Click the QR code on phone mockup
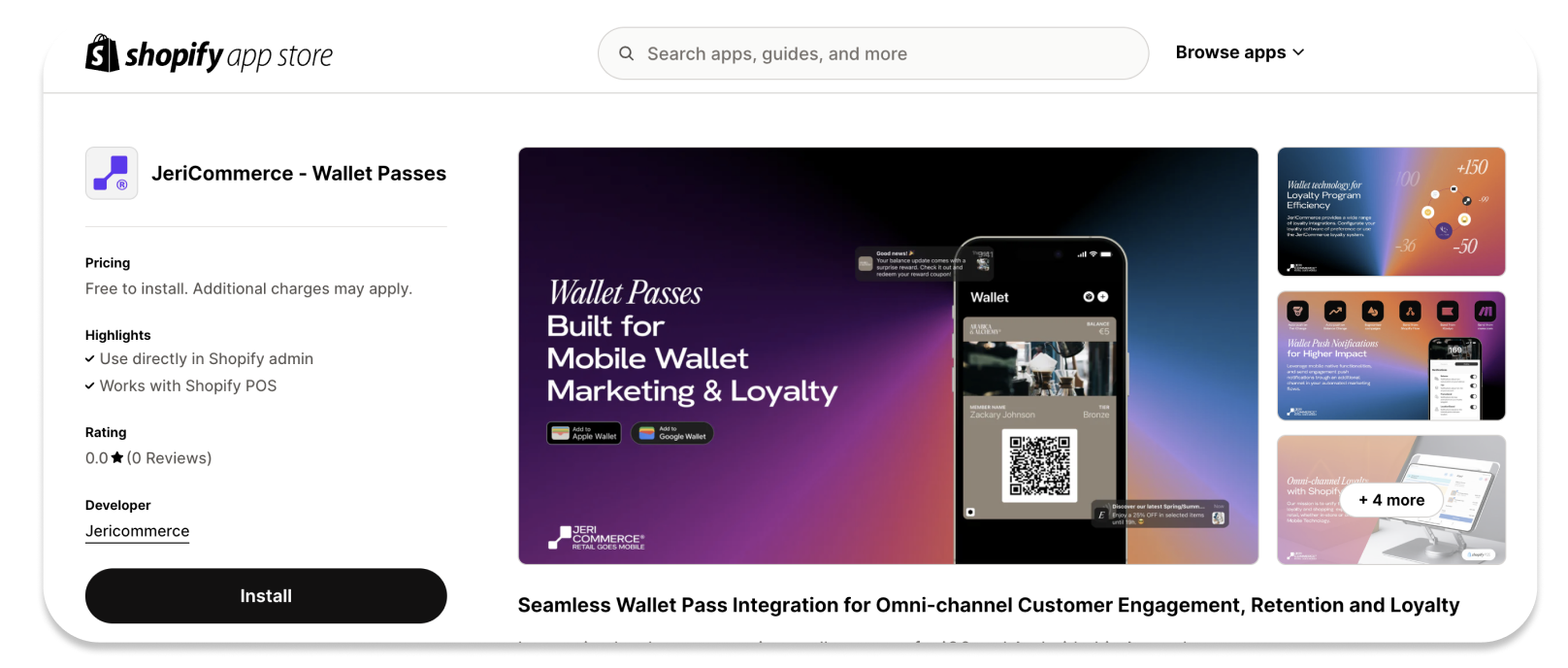Viewport: 1568px width, 668px height. pyautogui.click(x=1039, y=465)
